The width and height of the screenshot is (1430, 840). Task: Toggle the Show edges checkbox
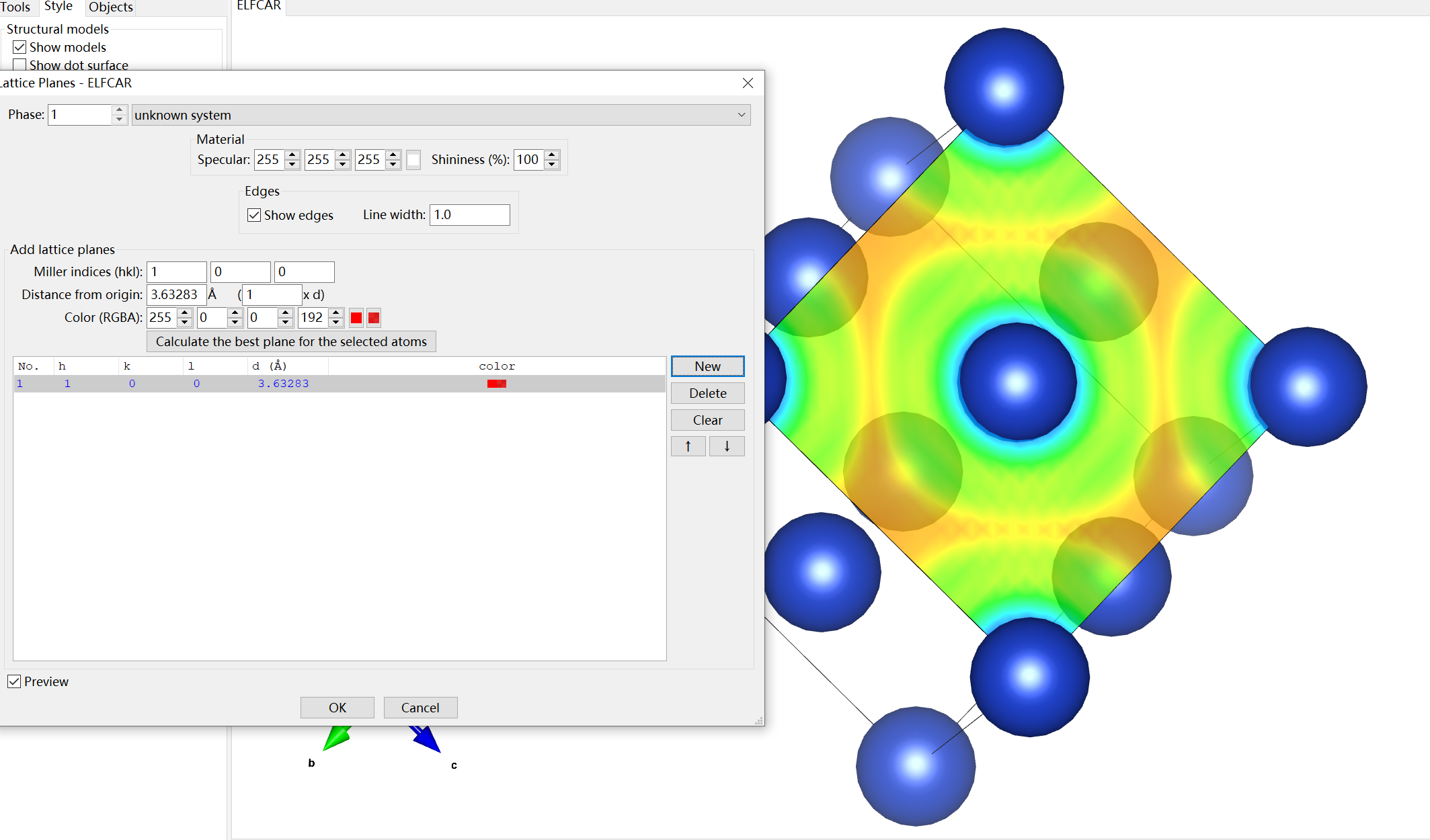(x=254, y=215)
